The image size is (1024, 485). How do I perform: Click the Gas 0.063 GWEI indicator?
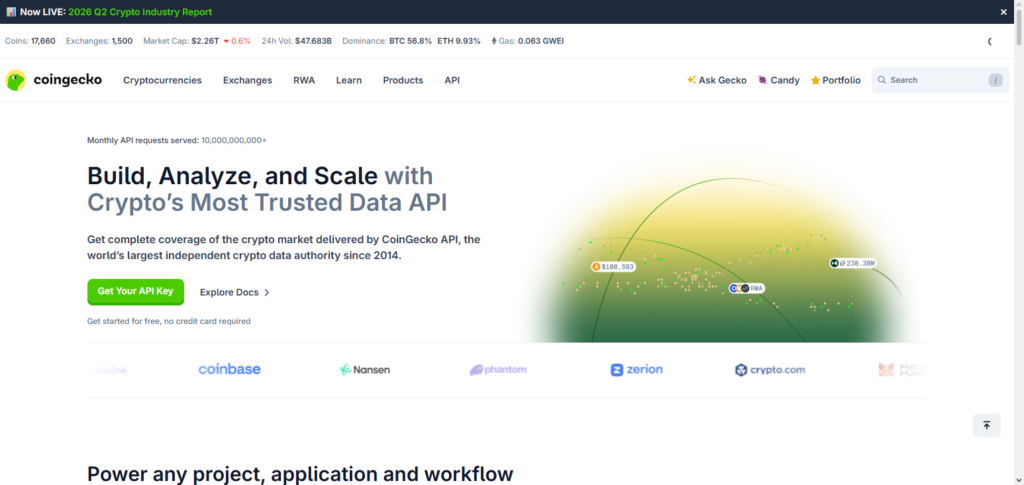point(528,41)
